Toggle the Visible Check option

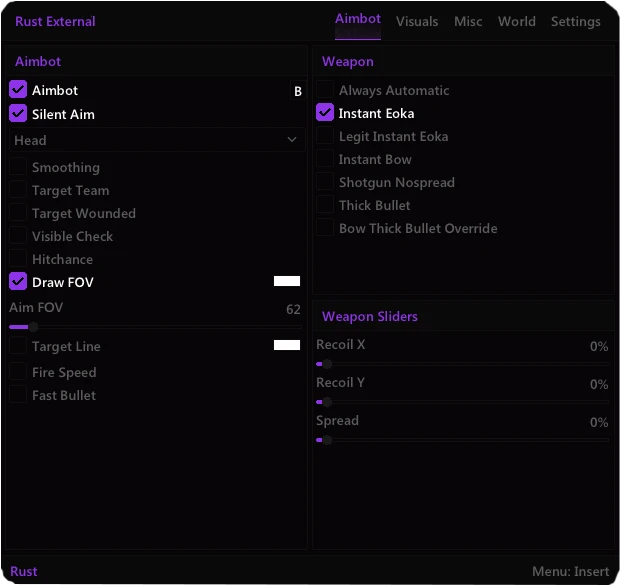[18, 235]
